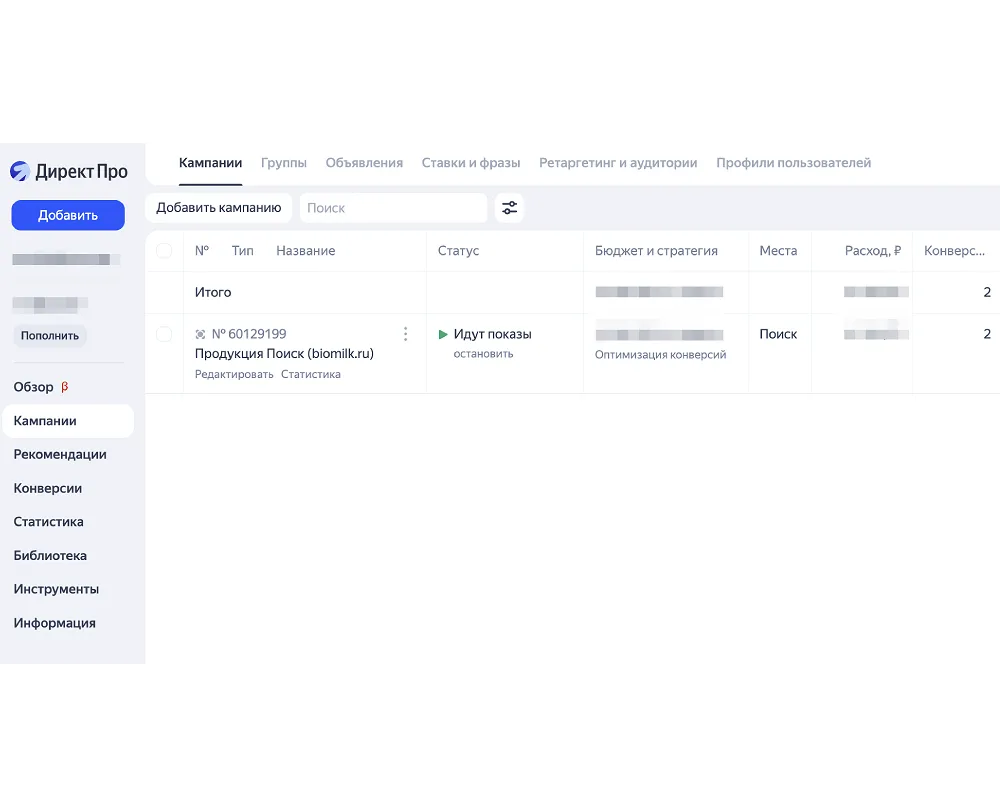Screen dimensions: 1000x806
Task: Click the green play status icon
Action: tap(443, 334)
